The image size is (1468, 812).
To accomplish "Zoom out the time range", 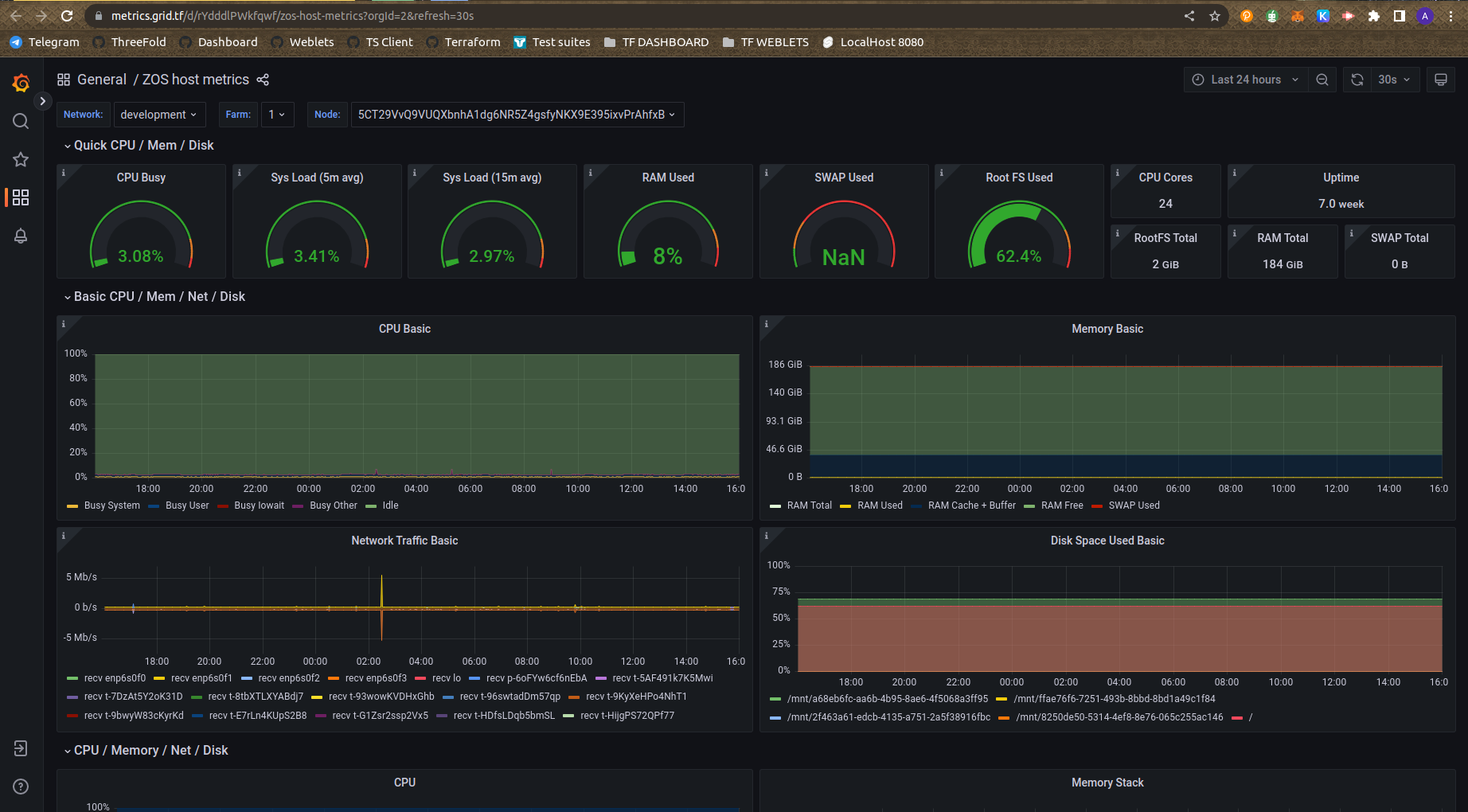I will pyautogui.click(x=1322, y=80).
